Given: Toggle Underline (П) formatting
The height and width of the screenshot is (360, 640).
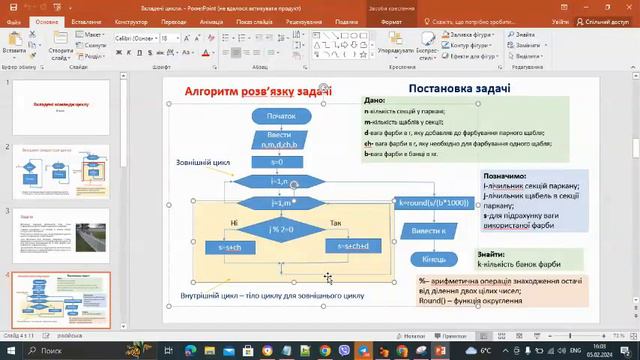Looking at the screenshot, I should [x=140, y=53].
